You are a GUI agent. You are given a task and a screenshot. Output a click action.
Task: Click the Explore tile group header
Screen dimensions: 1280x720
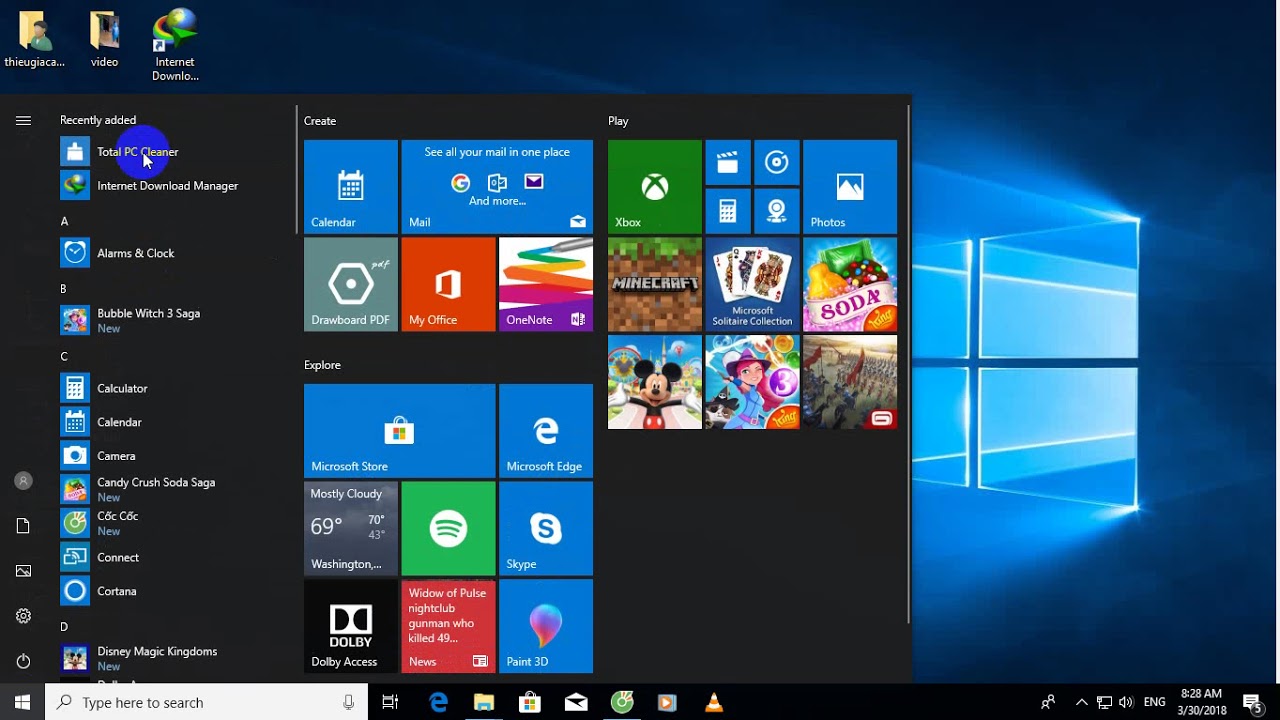click(322, 365)
